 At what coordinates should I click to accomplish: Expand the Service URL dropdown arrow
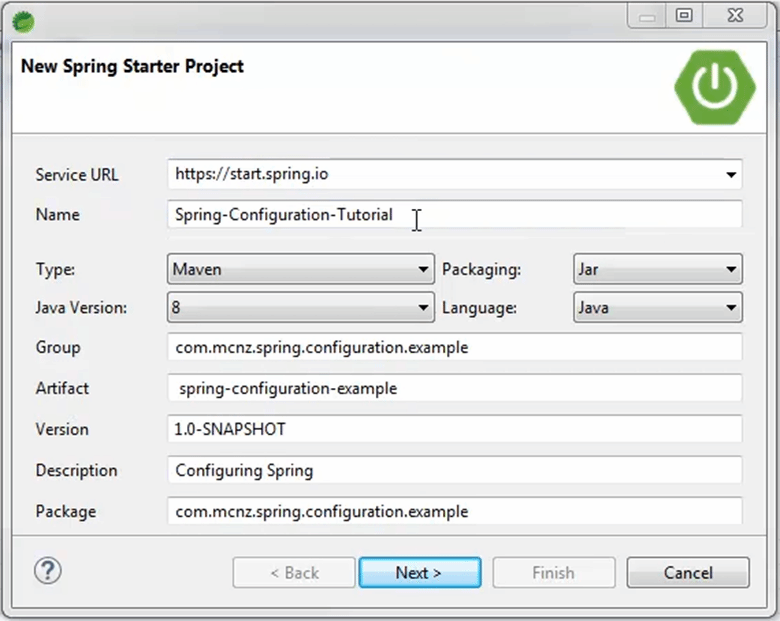coord(731,175)
